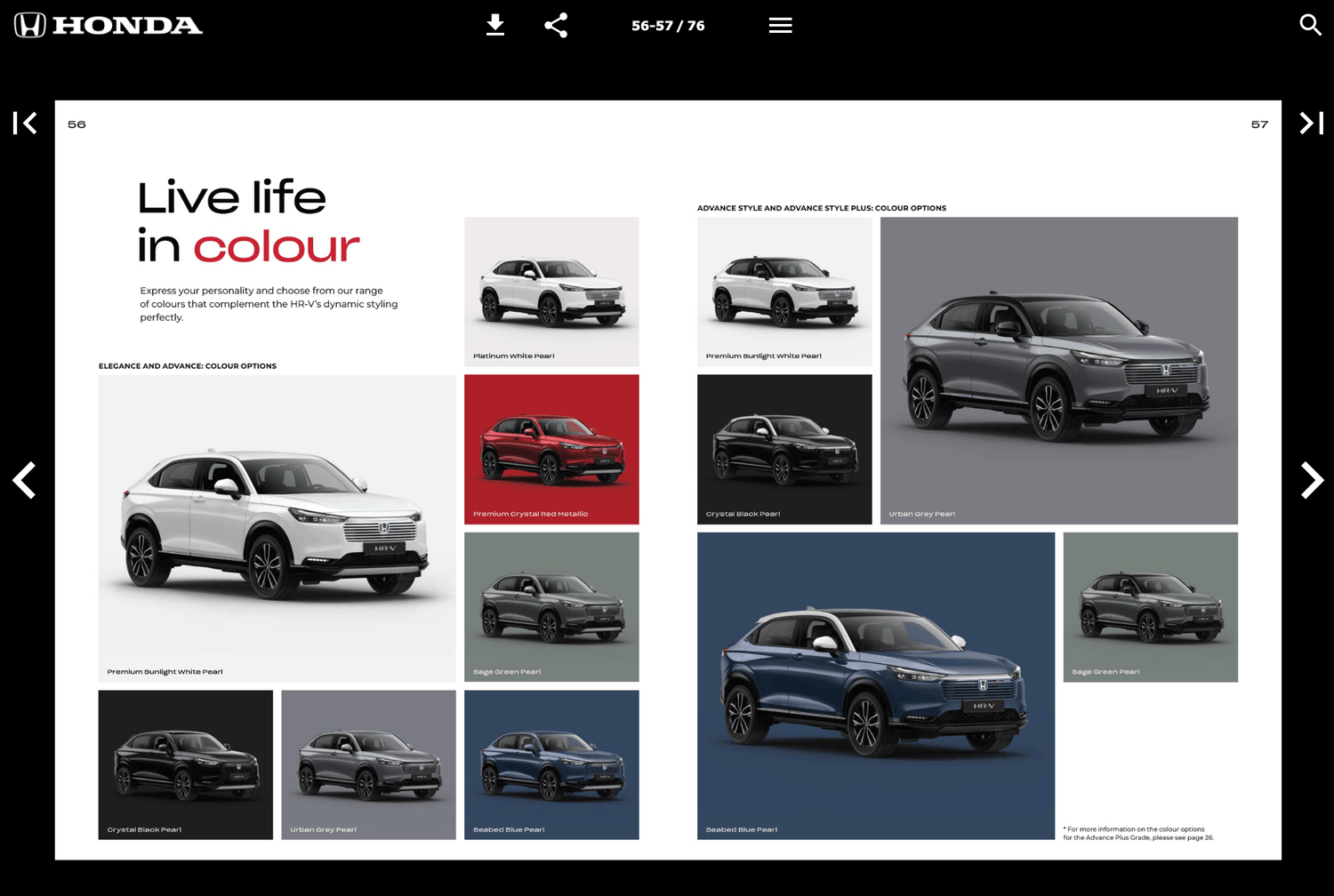Image resolution: width=1334 pixels, height=896 pixels.
Task: Select the large Seabed Blue Pearl image
Action: point(876,686)
